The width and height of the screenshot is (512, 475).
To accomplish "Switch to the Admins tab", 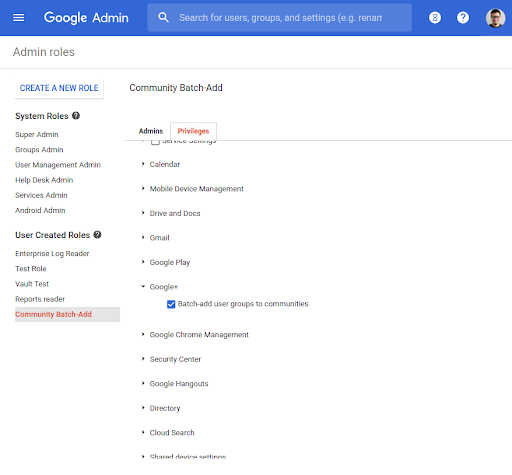I will tap(151, 131).
